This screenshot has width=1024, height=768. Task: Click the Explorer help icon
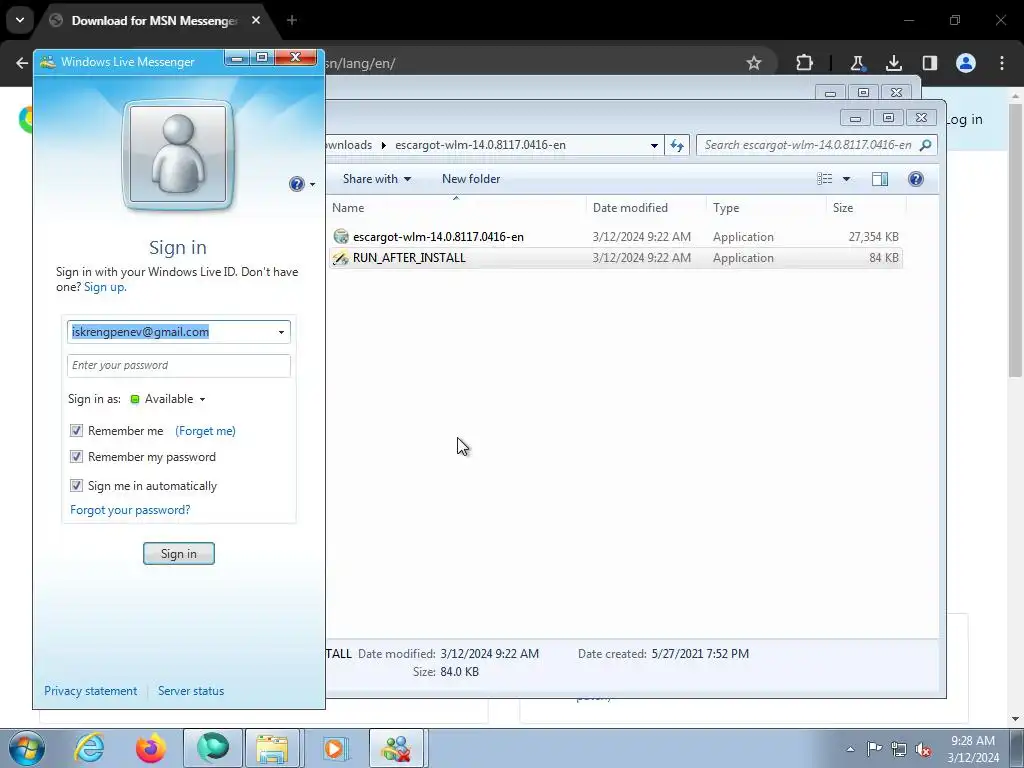pyautogui.click(x=916, y=179)
